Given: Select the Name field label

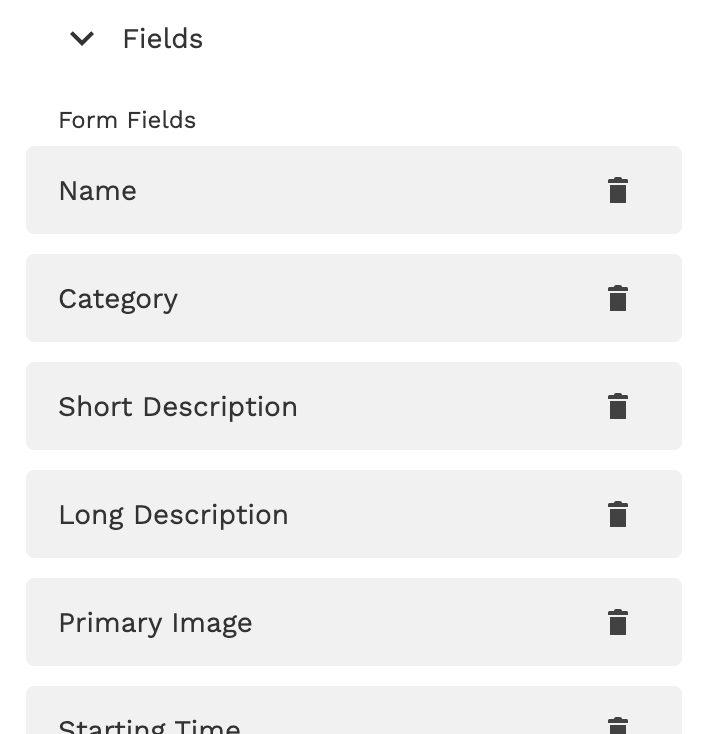Looking at the screenshot, I should tap(98, 191).
